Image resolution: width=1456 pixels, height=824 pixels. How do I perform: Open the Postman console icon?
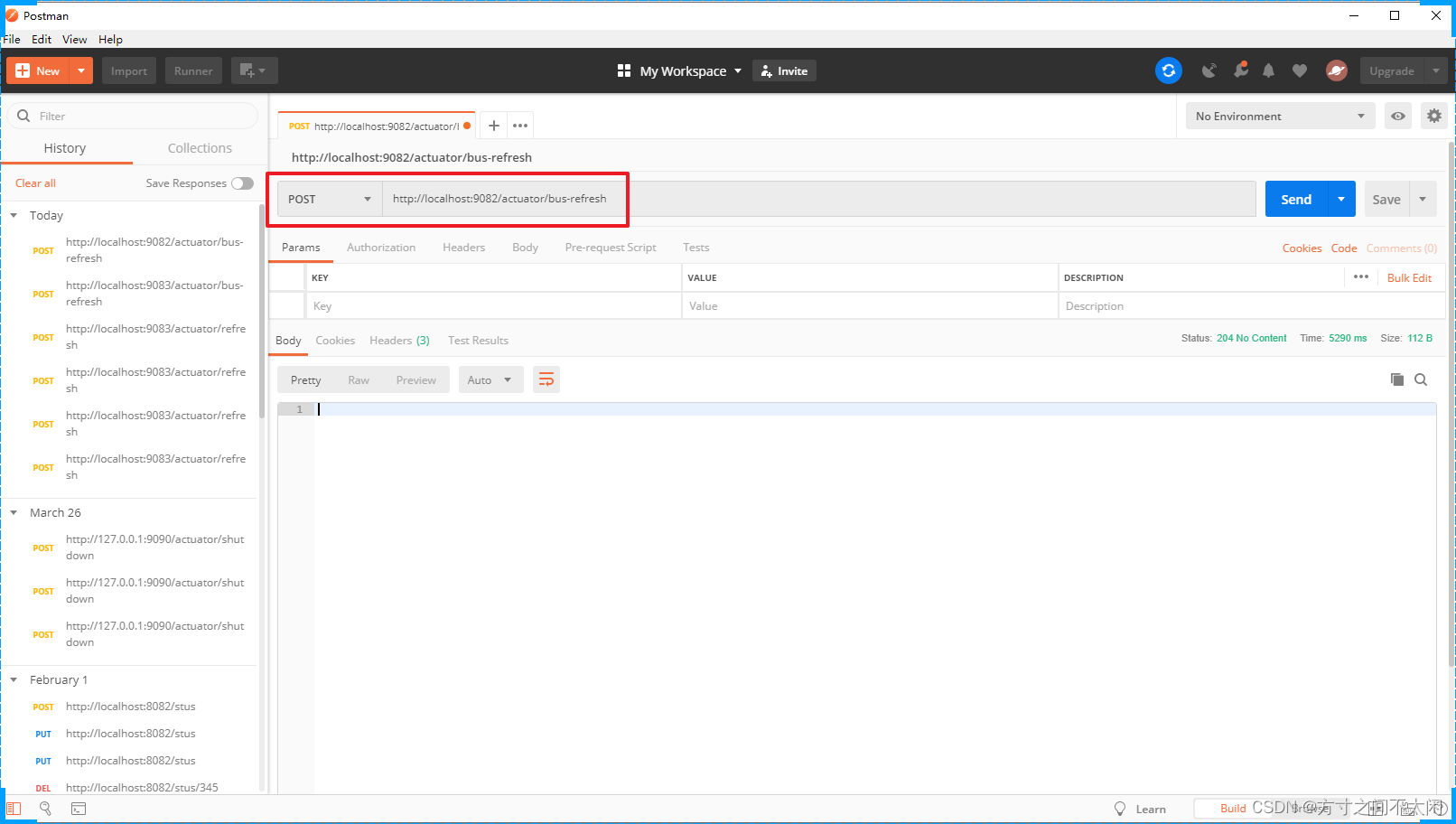(x=79, y=809)
